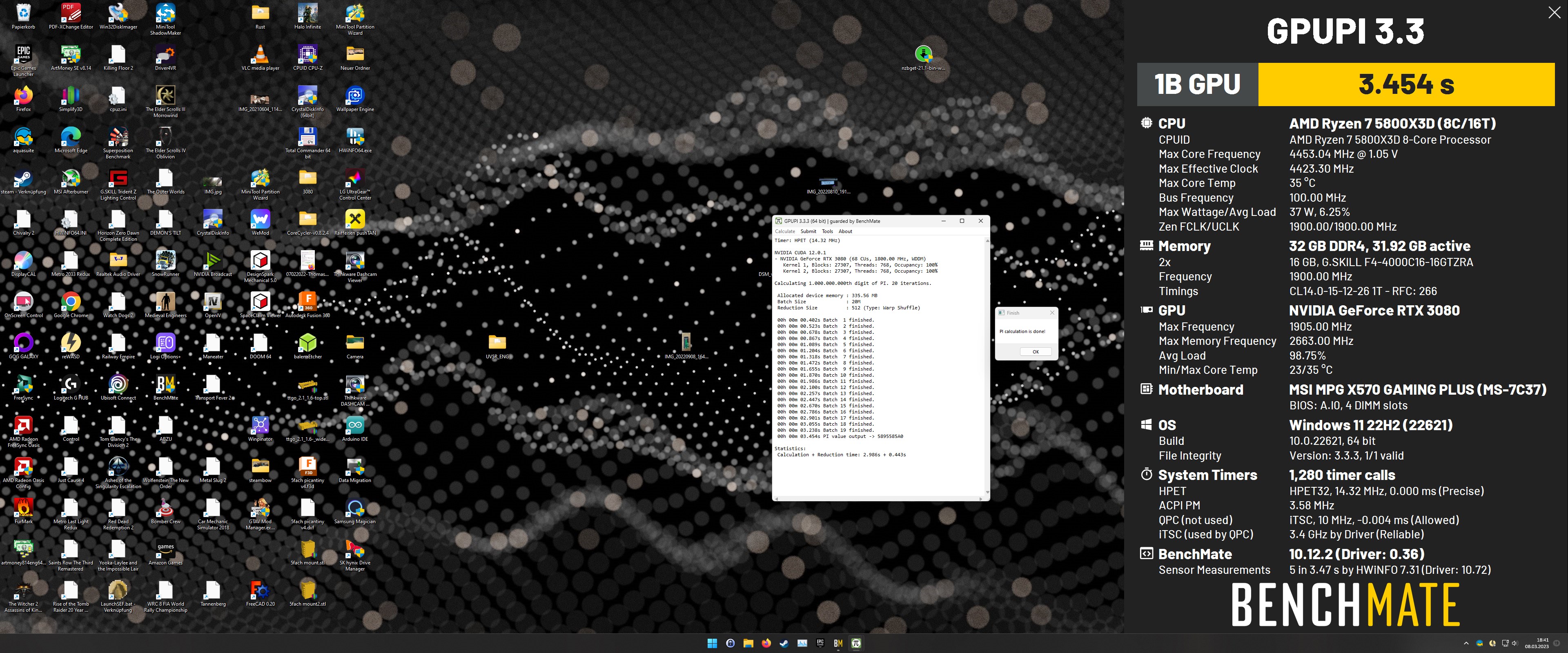The height and width of the screenshot is (653, 1568).
Task: Select the AMD Radeon FreeSync Oasis icon
Action: tap(23, 432)
